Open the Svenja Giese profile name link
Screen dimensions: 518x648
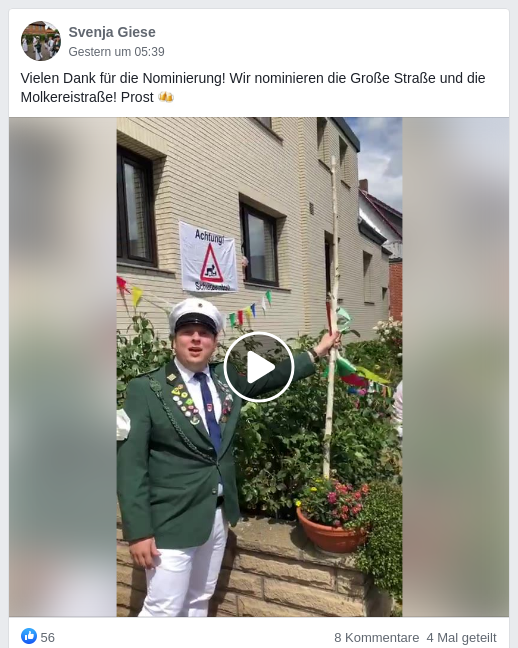pyautogui.click(x=112, y=32)
